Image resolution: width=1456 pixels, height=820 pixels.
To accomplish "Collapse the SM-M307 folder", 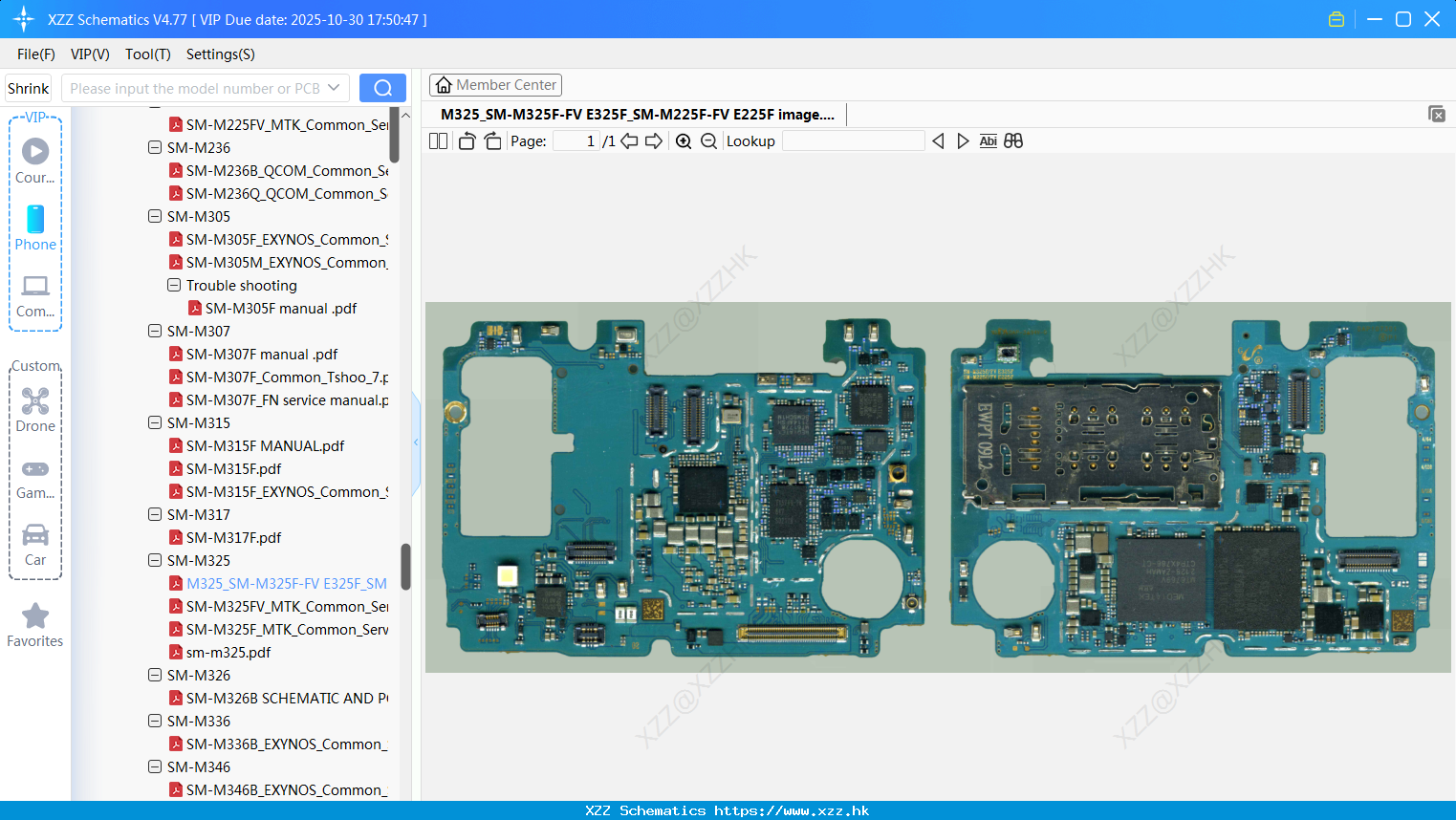I will [x=155, y=331].
